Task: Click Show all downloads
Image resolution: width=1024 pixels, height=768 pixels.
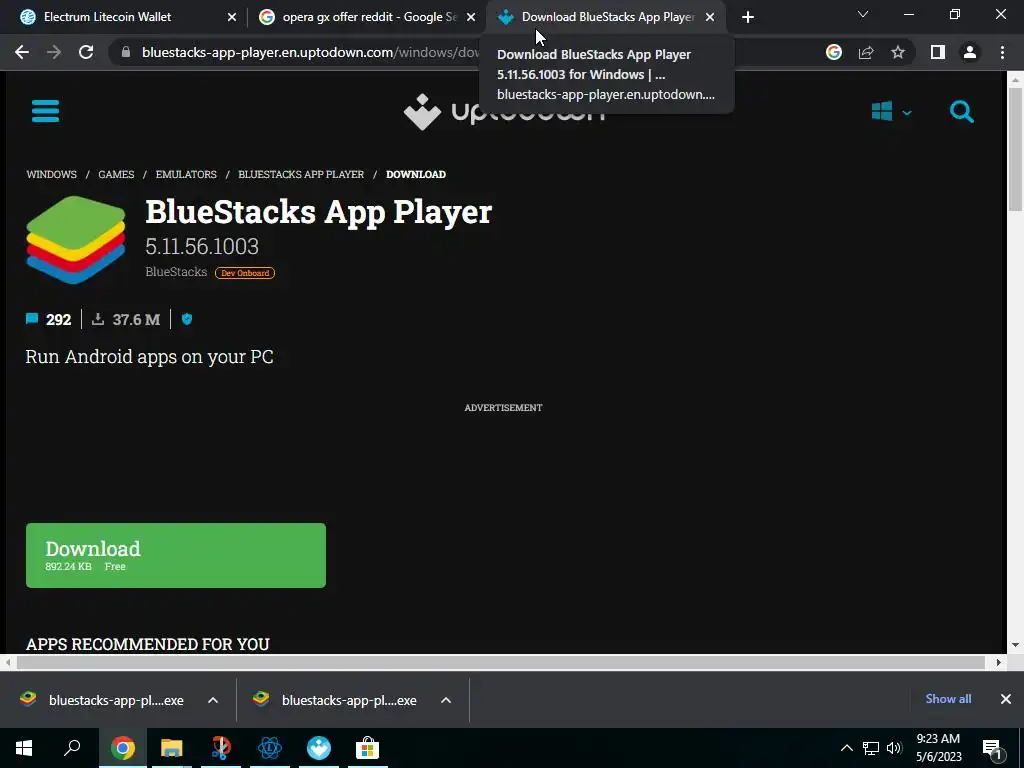Action: click(948, 699)
